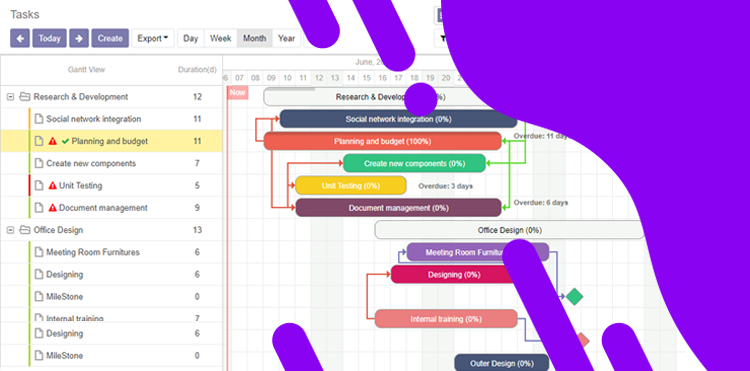The width and height of the screenshot is (750, 371).
Task: Select the Research & Development tree label
Action: coord(81,97)
